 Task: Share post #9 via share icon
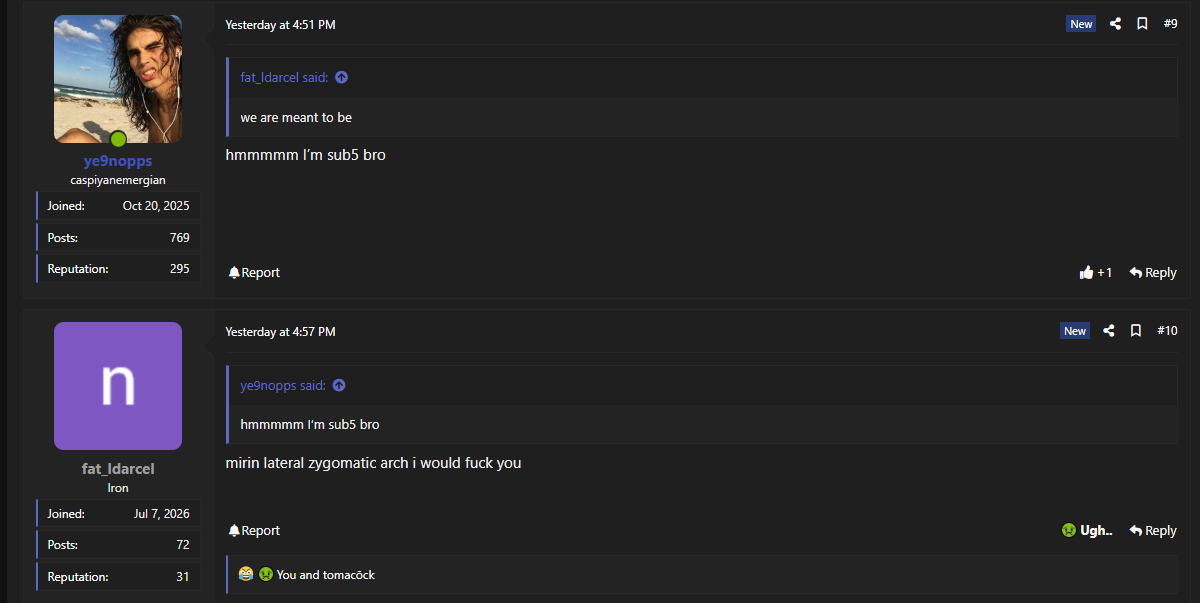[1115, 24]
